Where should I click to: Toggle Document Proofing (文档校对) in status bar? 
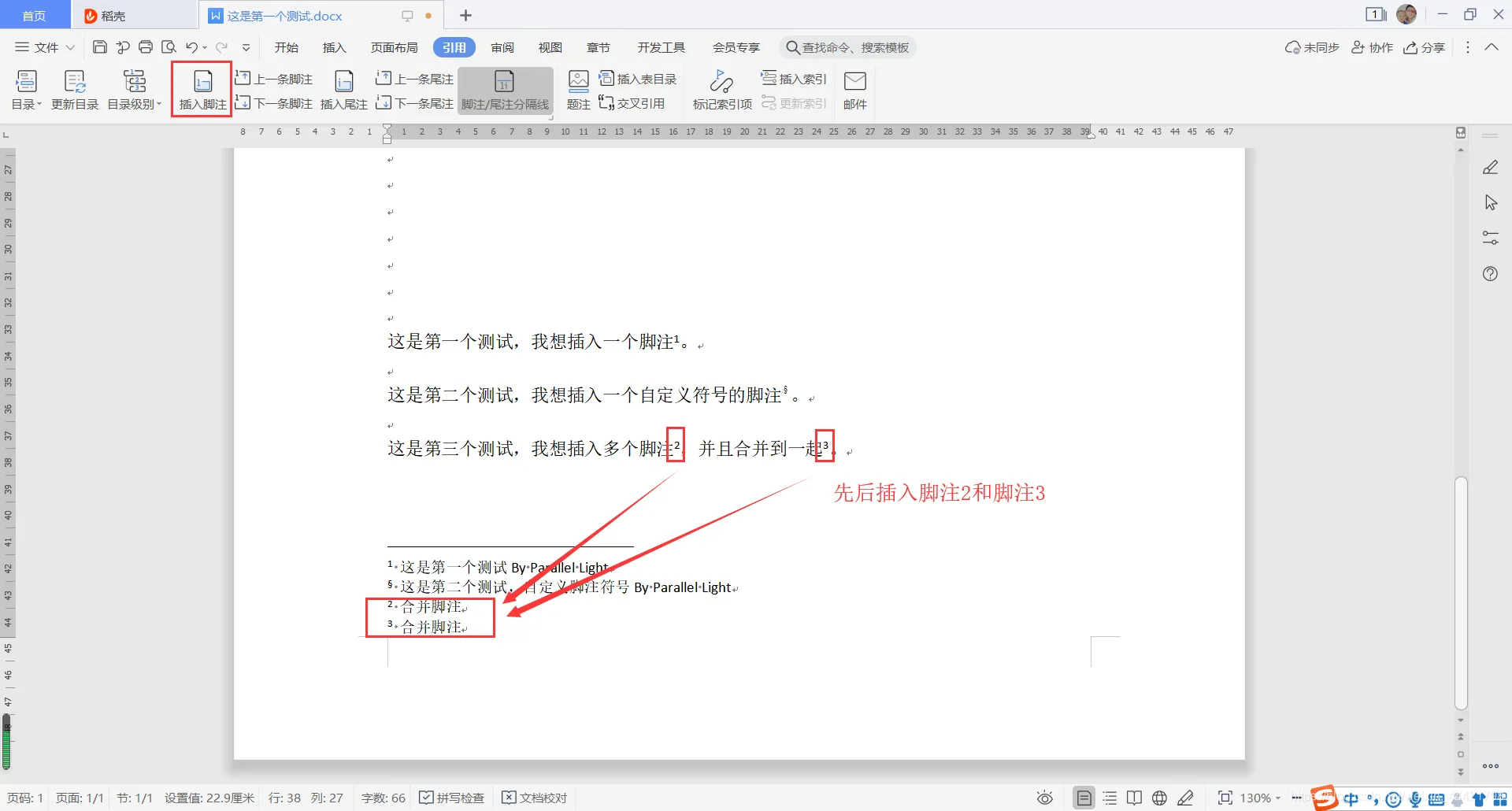[535, 798]
